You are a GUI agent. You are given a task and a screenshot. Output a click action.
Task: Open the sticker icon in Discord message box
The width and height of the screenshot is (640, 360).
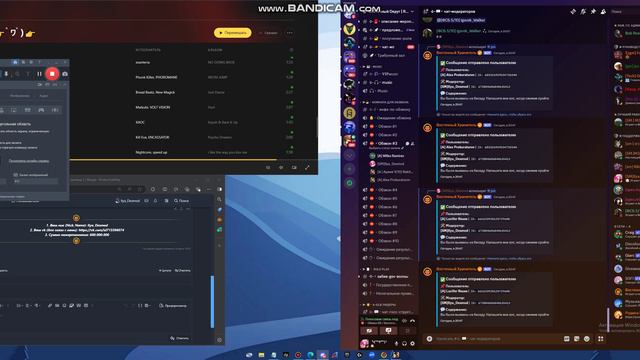pyautogui.click(x=577, y=338)
